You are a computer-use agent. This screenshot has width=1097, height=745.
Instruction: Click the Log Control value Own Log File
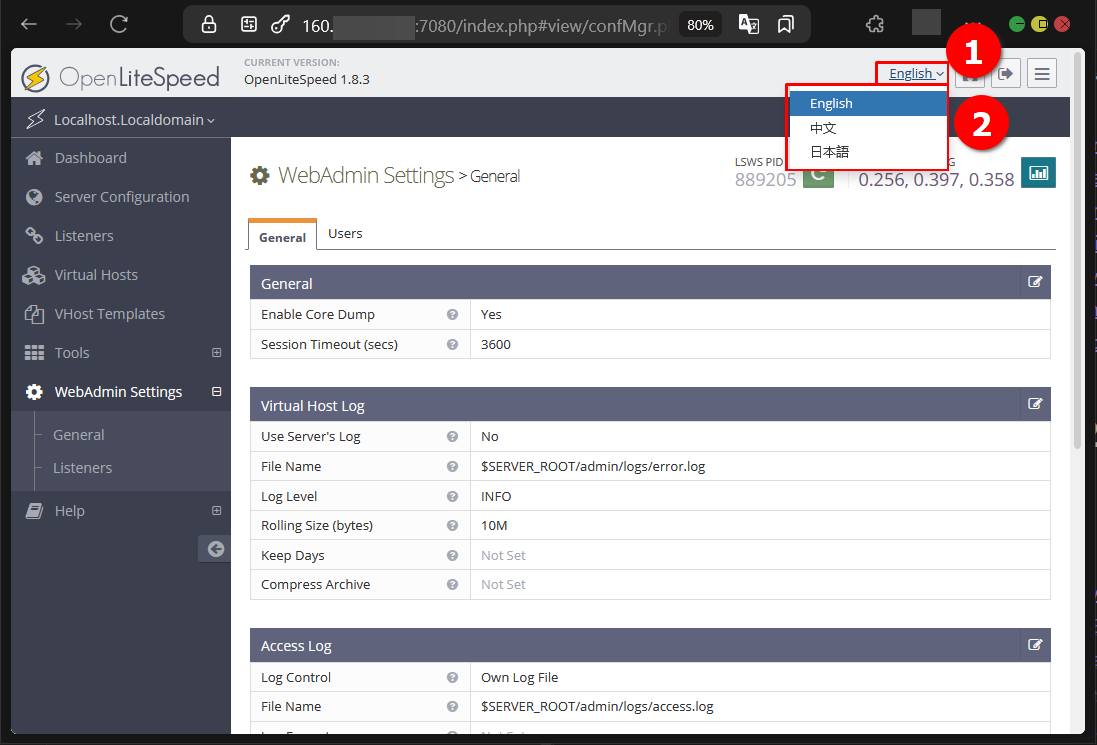tap(519, 677)
